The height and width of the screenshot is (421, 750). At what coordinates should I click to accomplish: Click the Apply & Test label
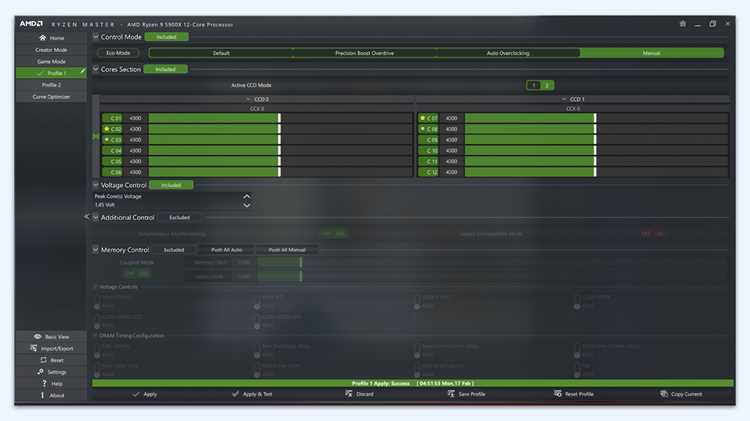pos(257,394)
